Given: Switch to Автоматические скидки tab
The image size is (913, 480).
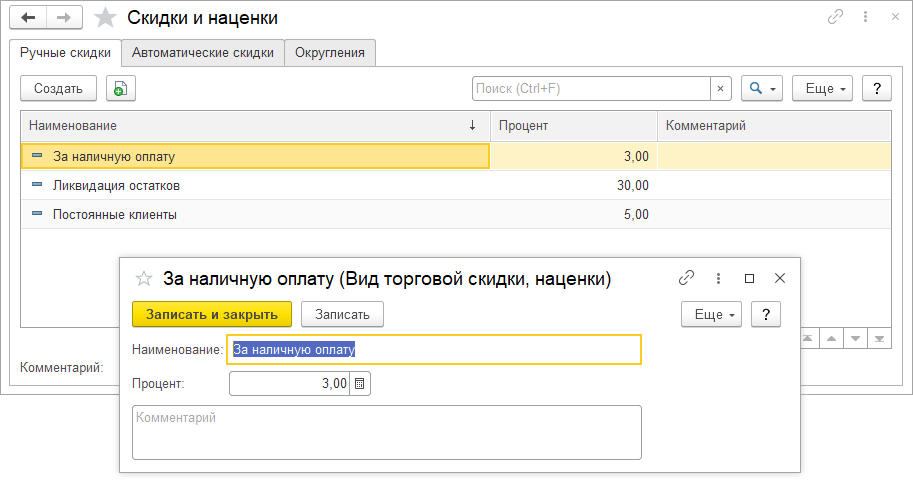Looking at the screenshot, I should pyautogui.click(x=203, y=53).
